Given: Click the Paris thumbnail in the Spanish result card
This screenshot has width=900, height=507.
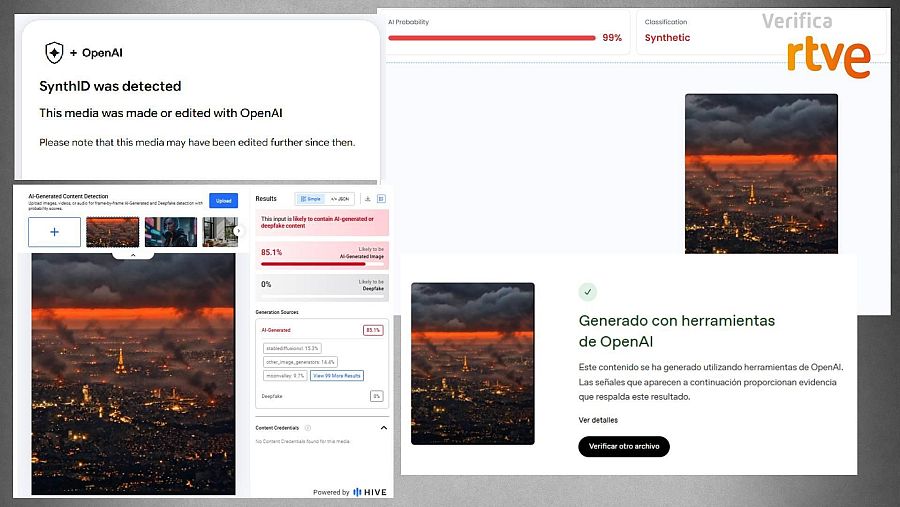Looking at the screenshot, I should pyautogui.click(x=472, y=363).
